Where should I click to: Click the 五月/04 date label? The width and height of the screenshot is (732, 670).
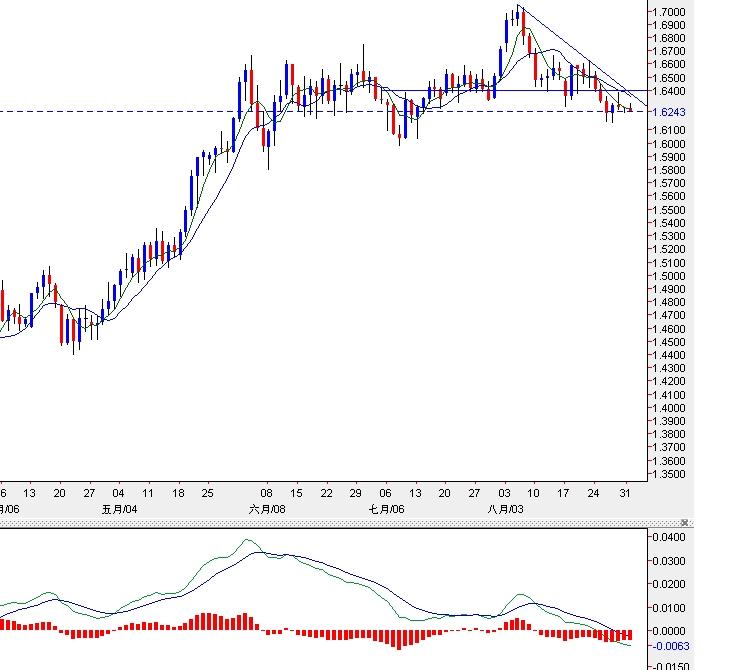point(120,509)
